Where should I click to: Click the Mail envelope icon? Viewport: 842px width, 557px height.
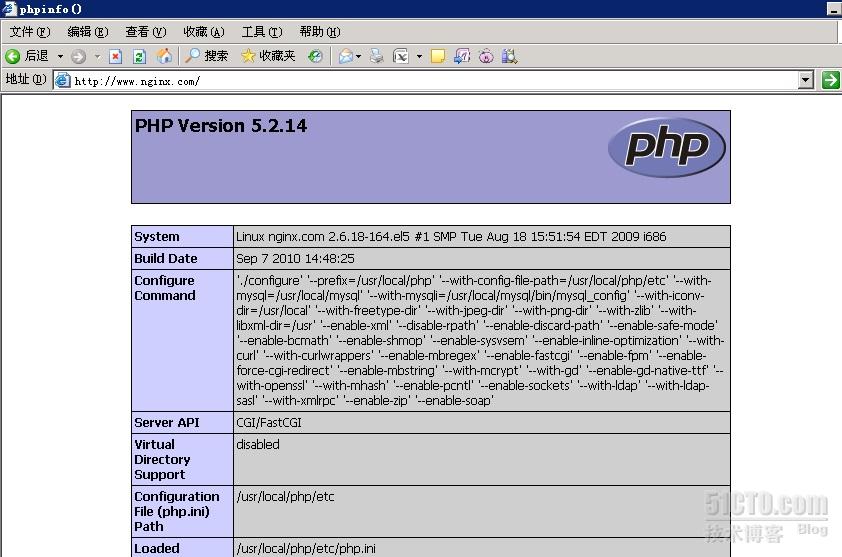(346, 56)
